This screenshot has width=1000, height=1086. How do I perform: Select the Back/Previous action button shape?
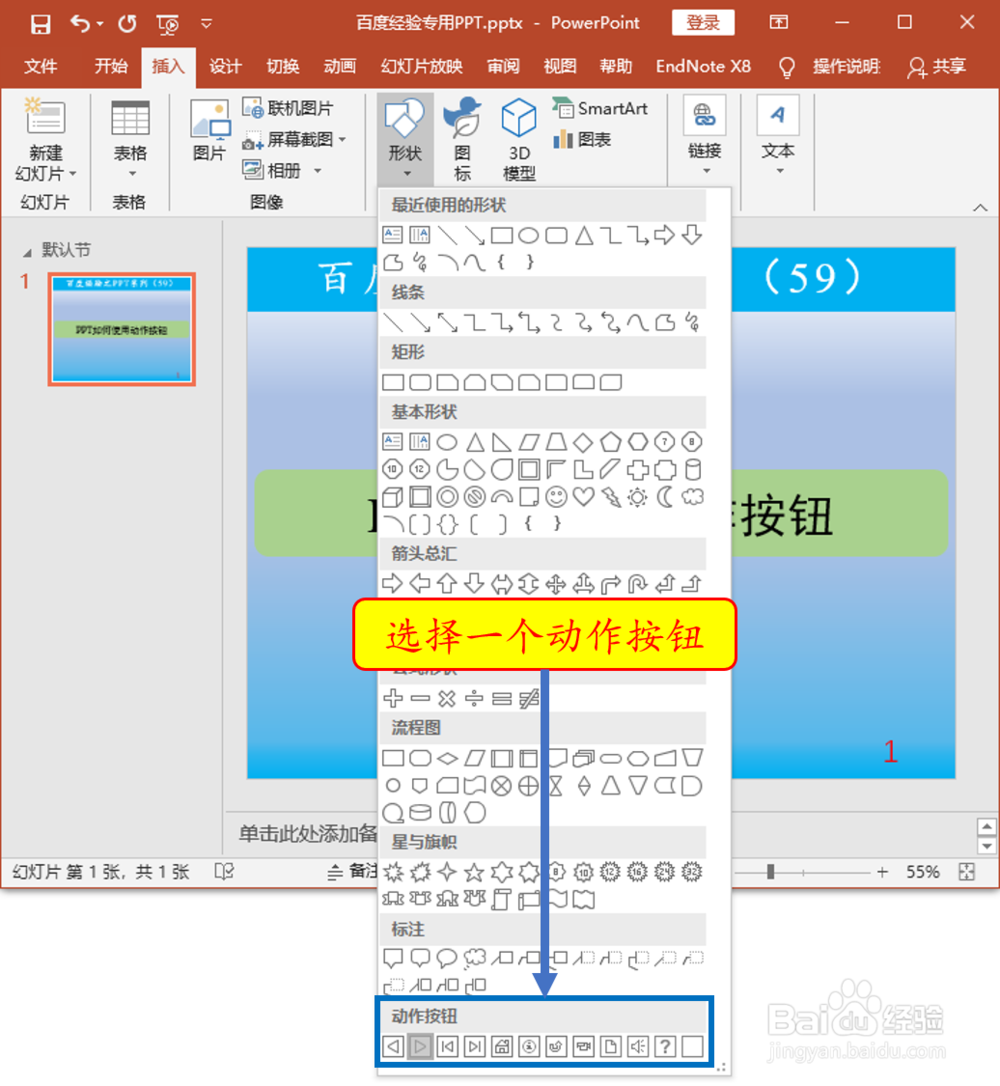pyautogui.click(x=393, y=1046)
